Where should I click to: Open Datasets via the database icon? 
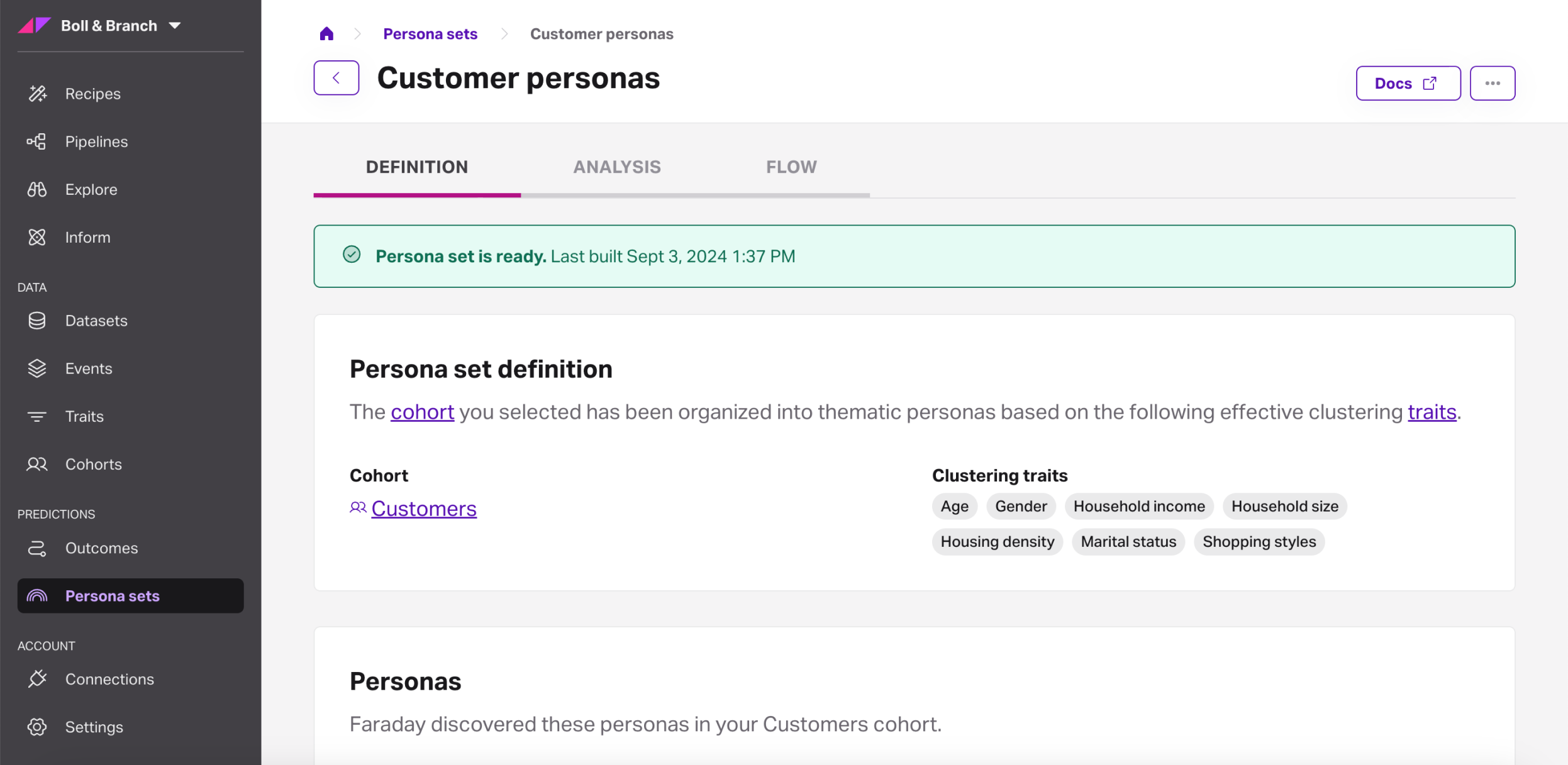coord(37,321)
